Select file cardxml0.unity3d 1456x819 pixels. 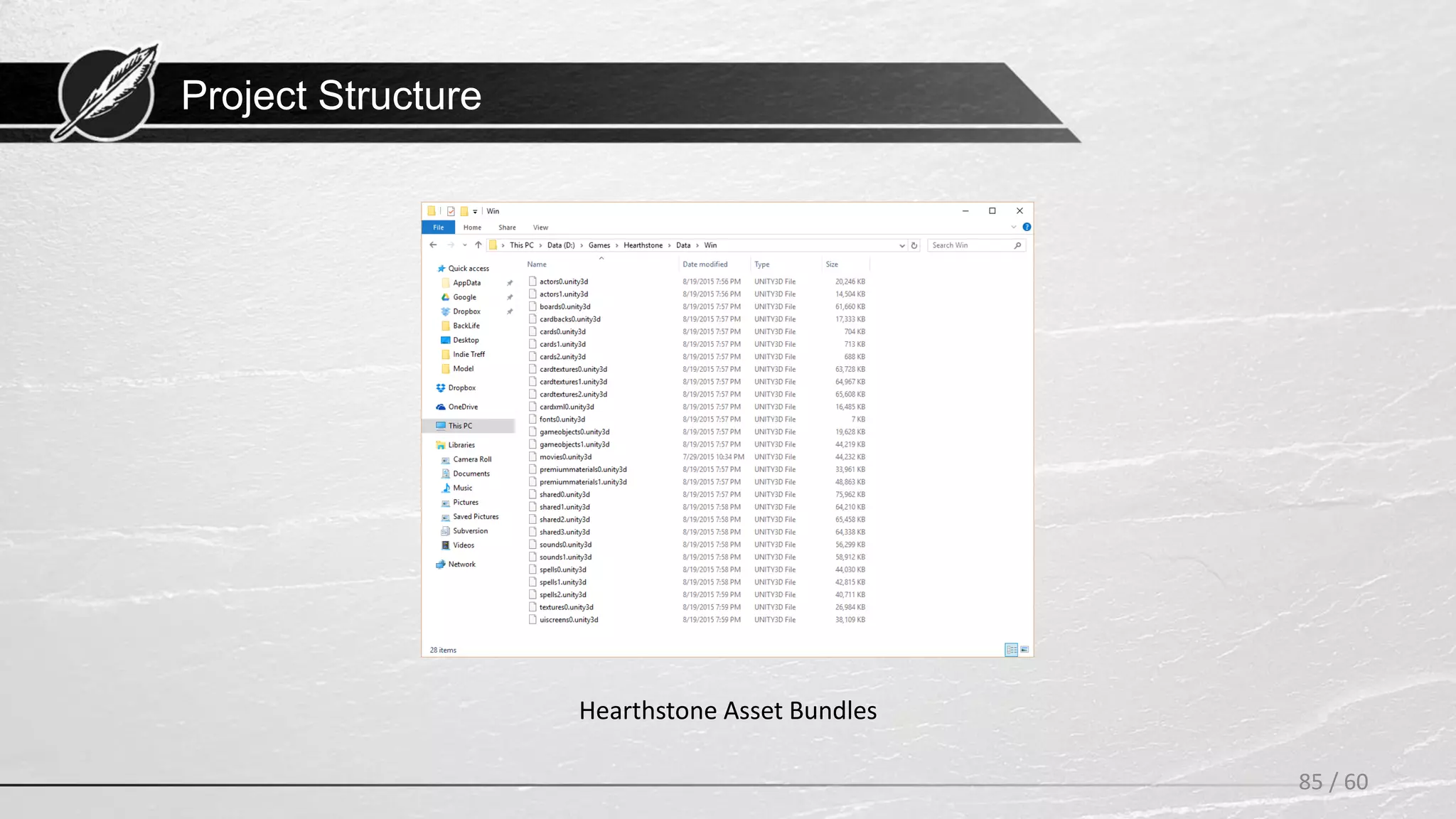pos(567,407)
